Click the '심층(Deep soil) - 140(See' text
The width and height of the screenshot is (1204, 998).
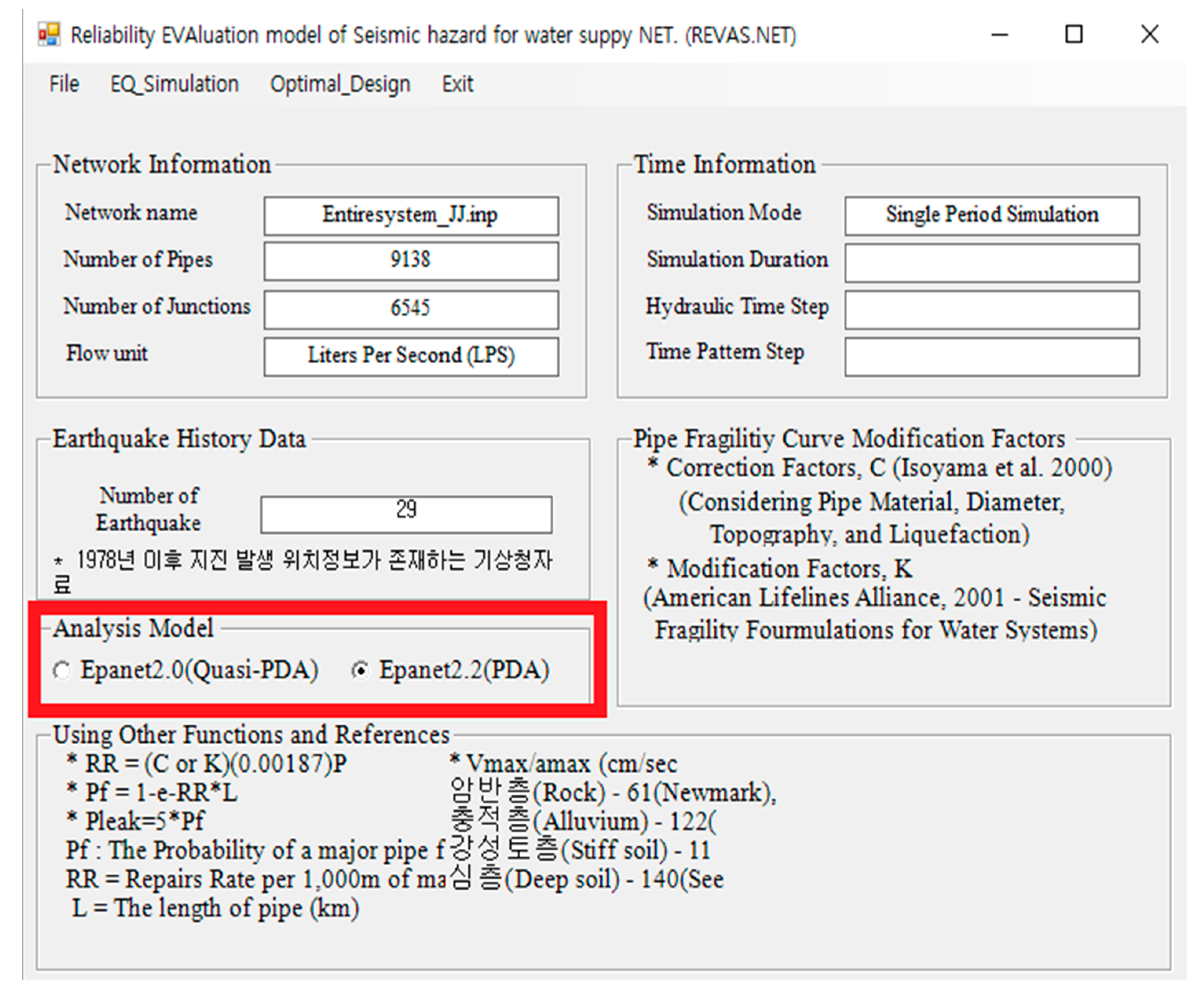coord(587,879)
